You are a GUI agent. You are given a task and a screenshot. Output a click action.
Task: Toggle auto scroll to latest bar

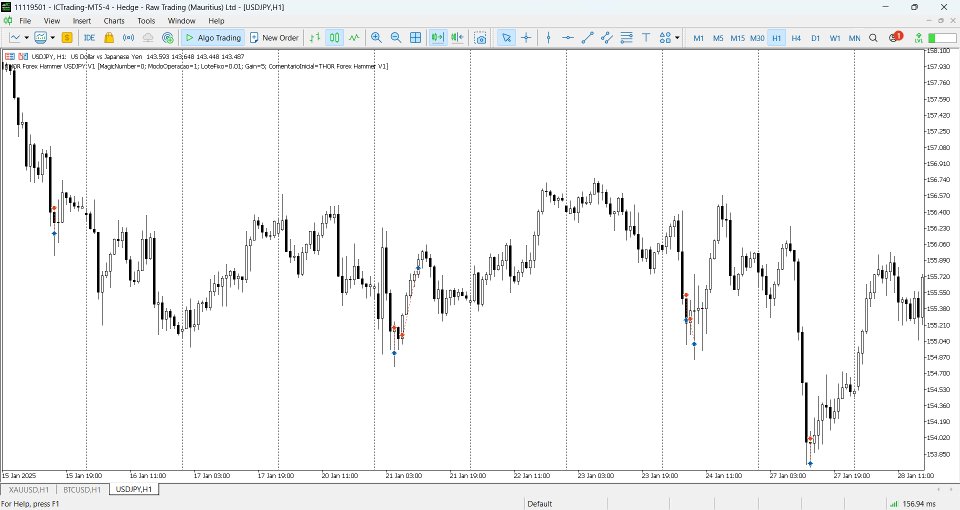(x=437, y=37)
